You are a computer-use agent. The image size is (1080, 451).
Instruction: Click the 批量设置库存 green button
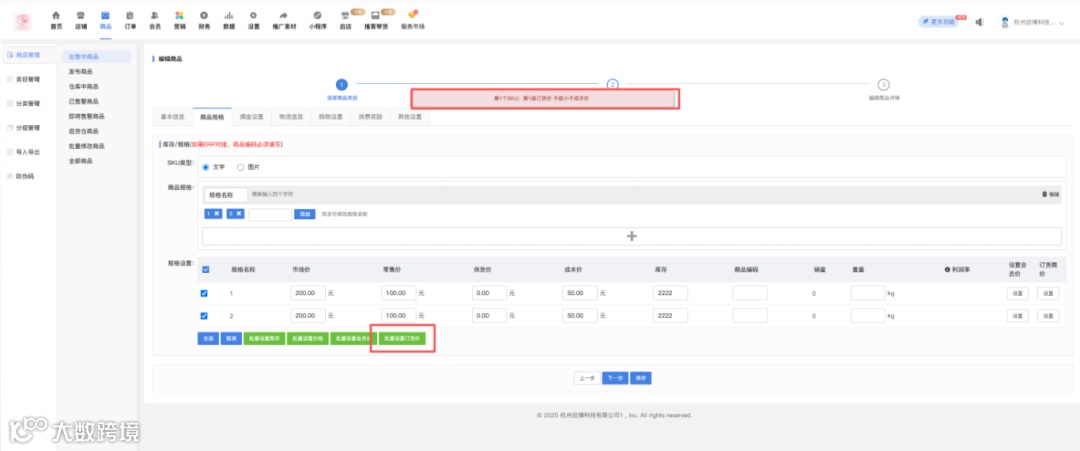pyautogui.click(x=264, y=339)
